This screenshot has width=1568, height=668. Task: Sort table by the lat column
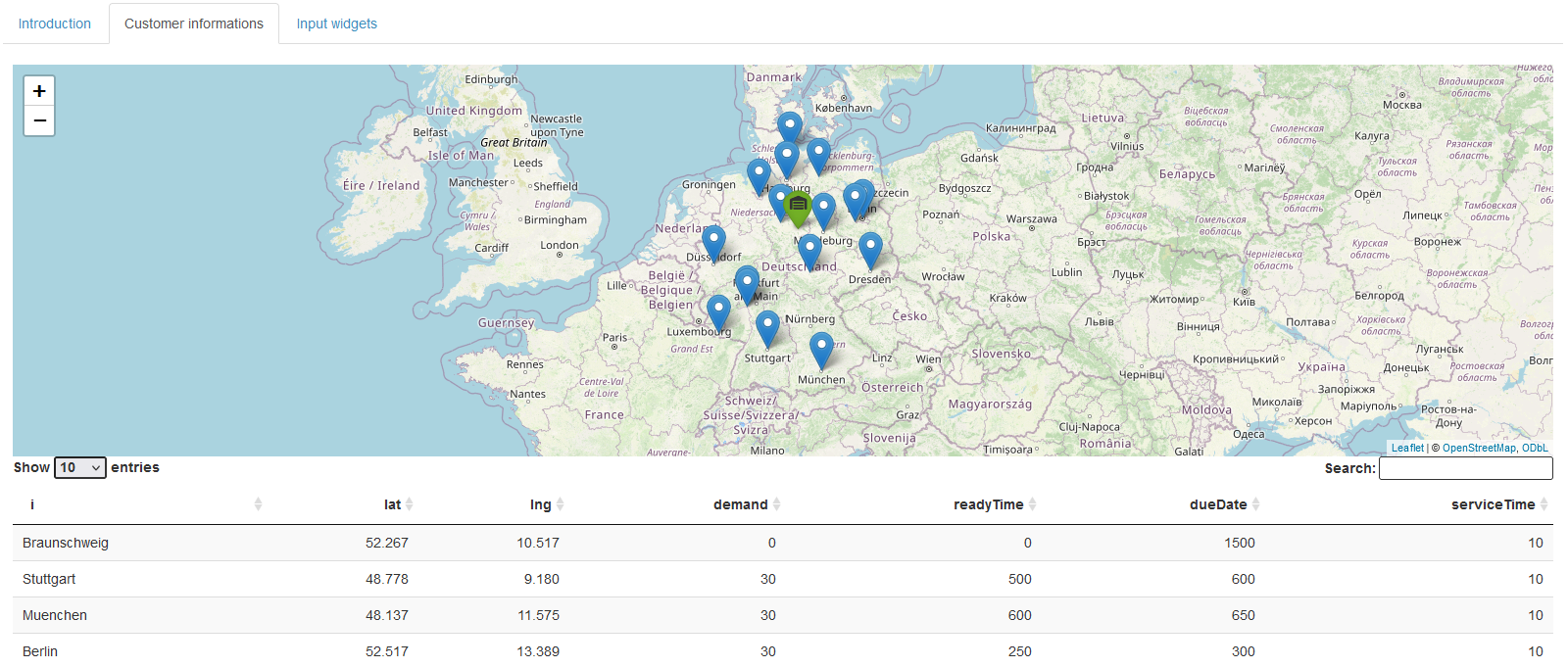click(x=392, y=504)
